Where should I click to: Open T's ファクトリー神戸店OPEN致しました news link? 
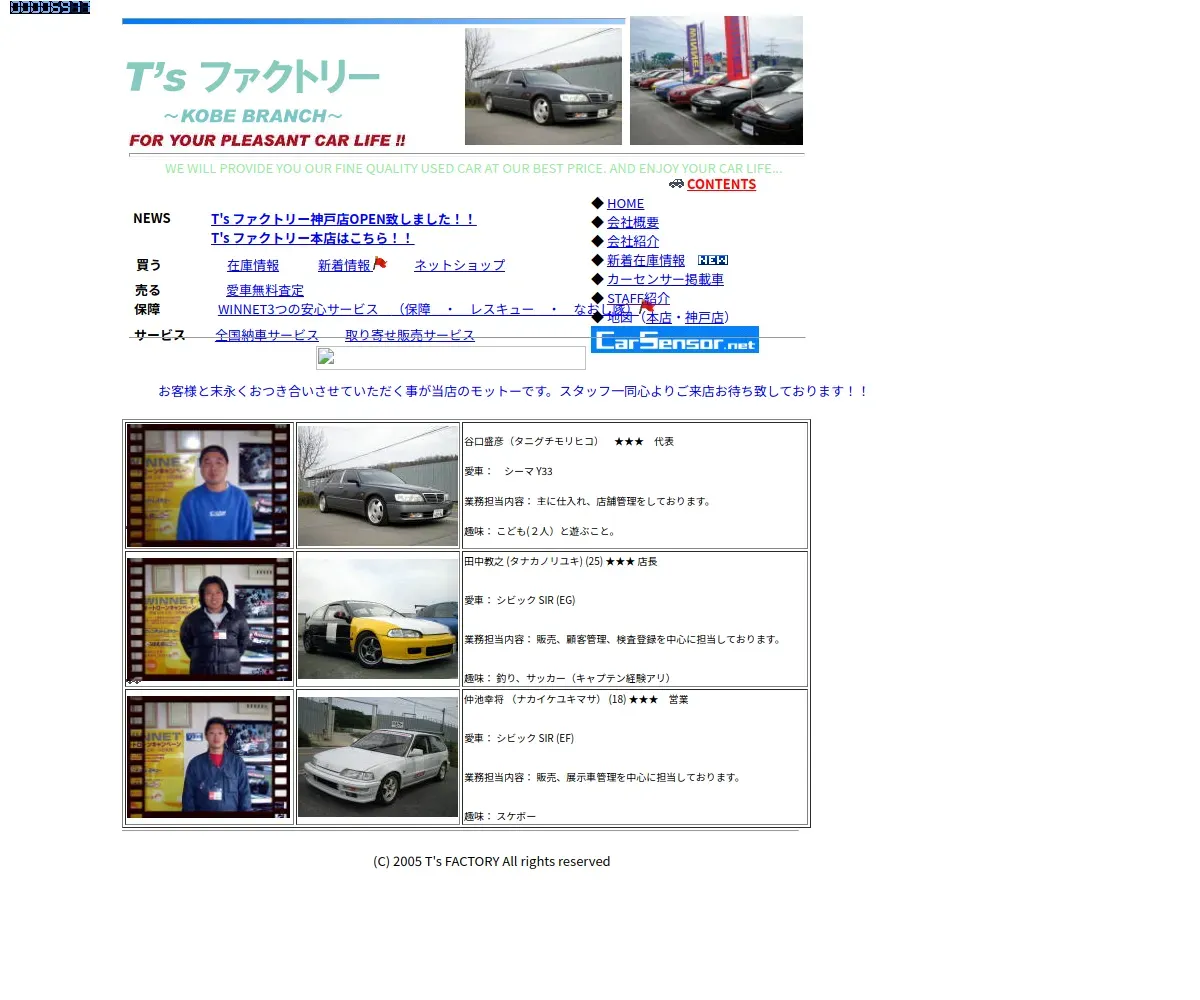tap(343, 219)
